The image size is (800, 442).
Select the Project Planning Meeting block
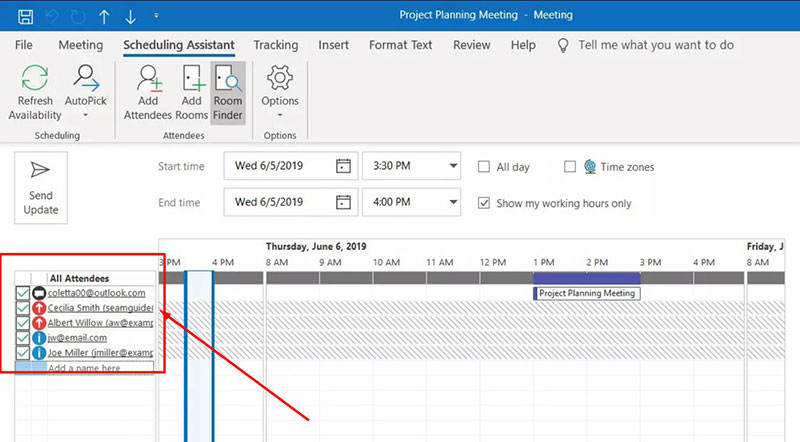point(587,293)
